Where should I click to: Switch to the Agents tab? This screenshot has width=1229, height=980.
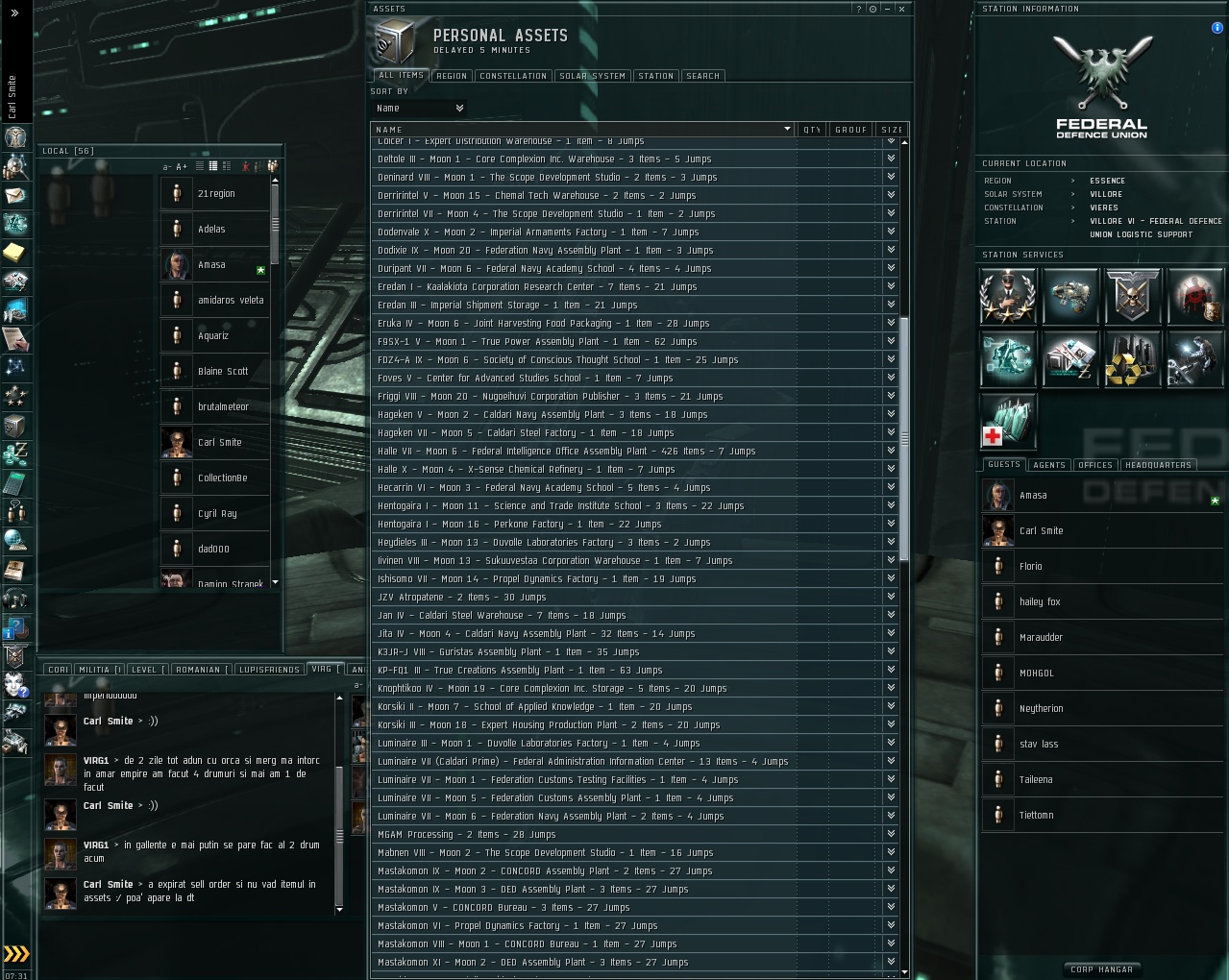pyautogui.click(x=1049, y=465)
